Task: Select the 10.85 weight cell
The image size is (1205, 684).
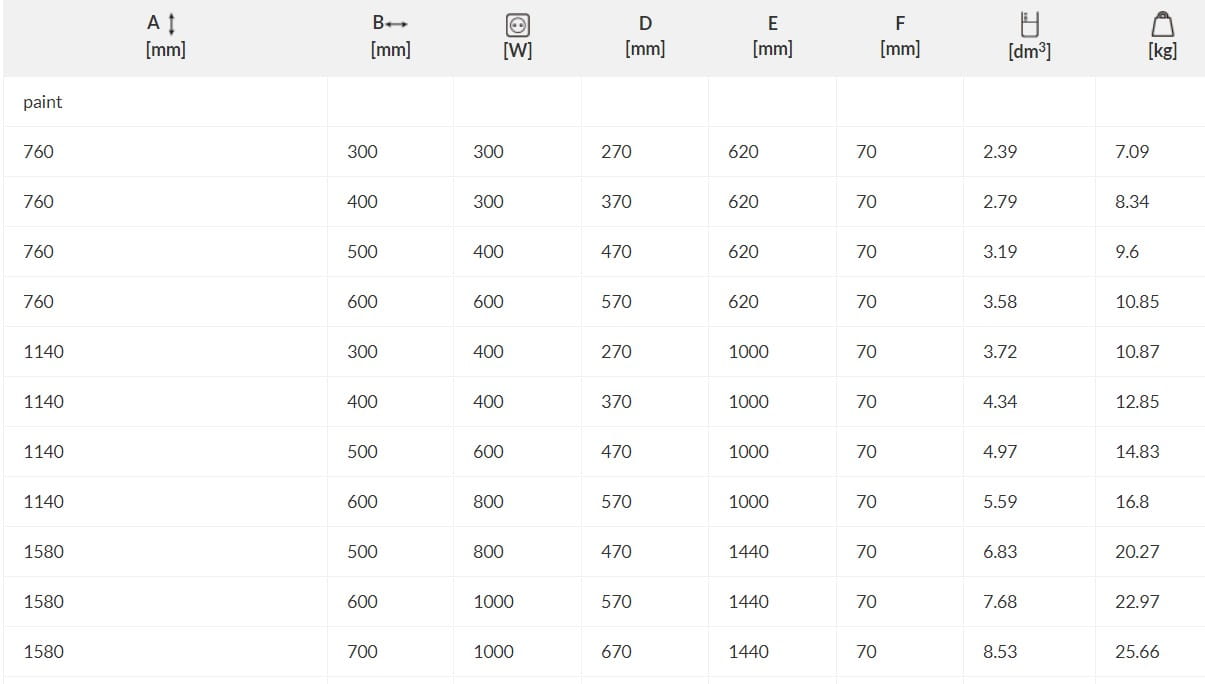Action: click(x=1137, y=302)
